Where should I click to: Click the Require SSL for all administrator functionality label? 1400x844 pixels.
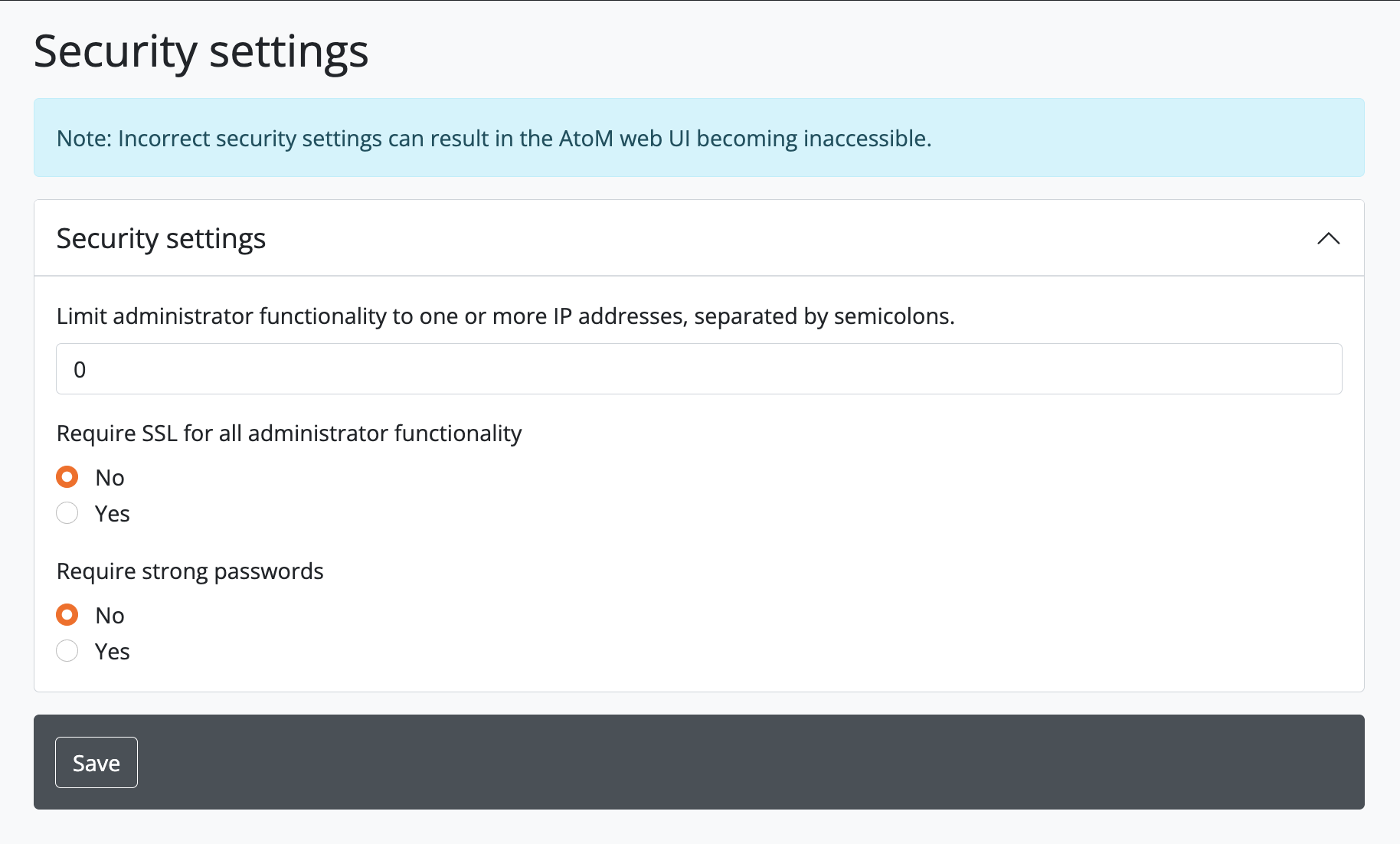point(289,433)
